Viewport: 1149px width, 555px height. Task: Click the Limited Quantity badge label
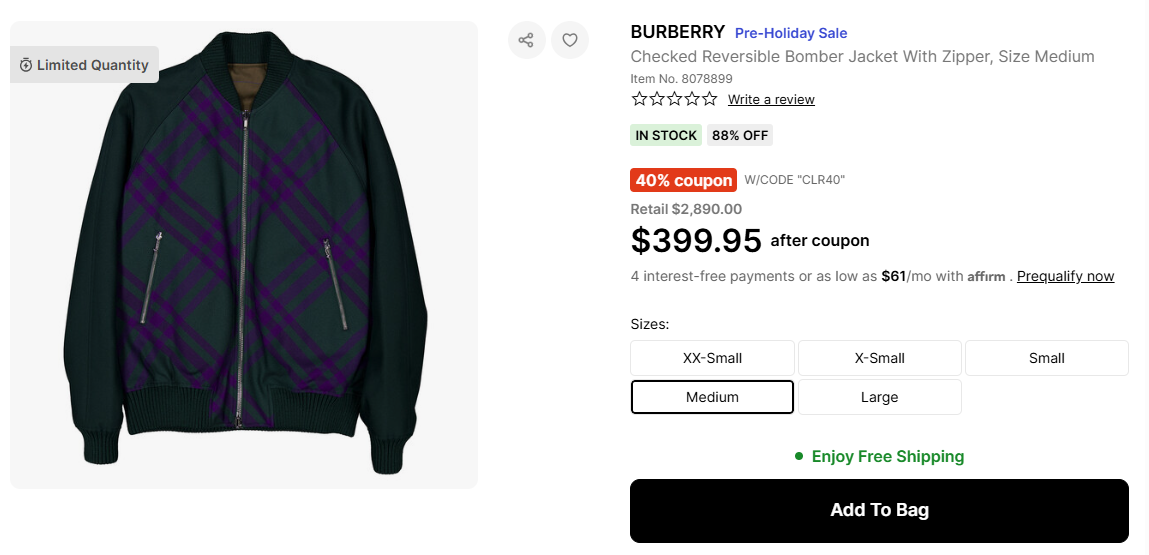(92, 65)
